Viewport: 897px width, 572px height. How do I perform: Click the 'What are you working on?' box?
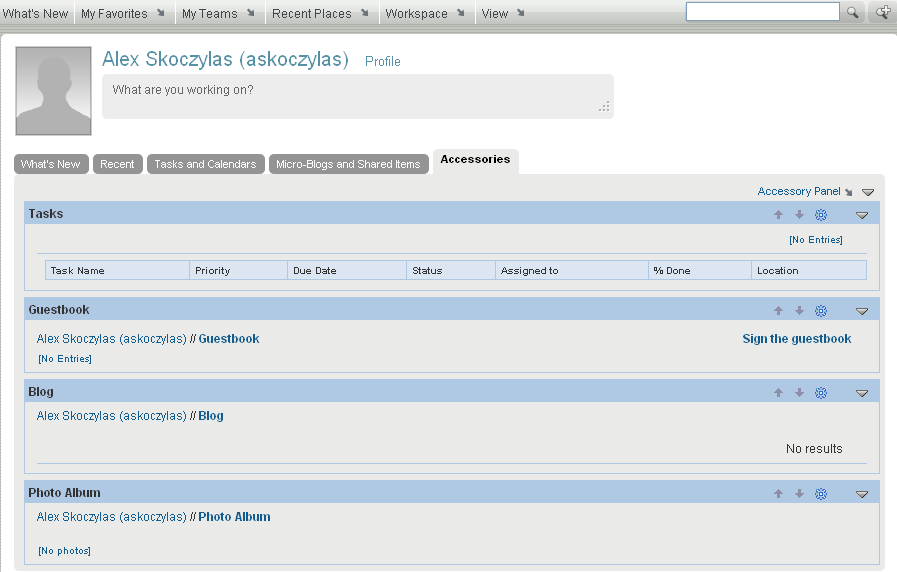358,96
